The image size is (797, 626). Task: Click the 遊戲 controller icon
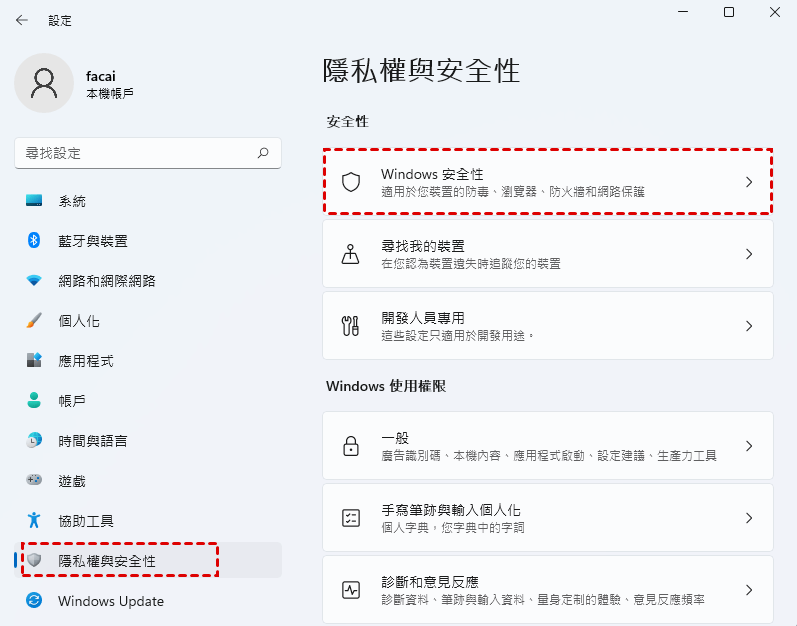tap(34, 481)
